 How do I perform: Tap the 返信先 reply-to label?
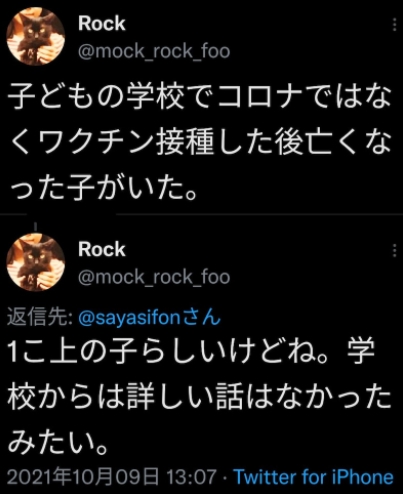[40, 317]
